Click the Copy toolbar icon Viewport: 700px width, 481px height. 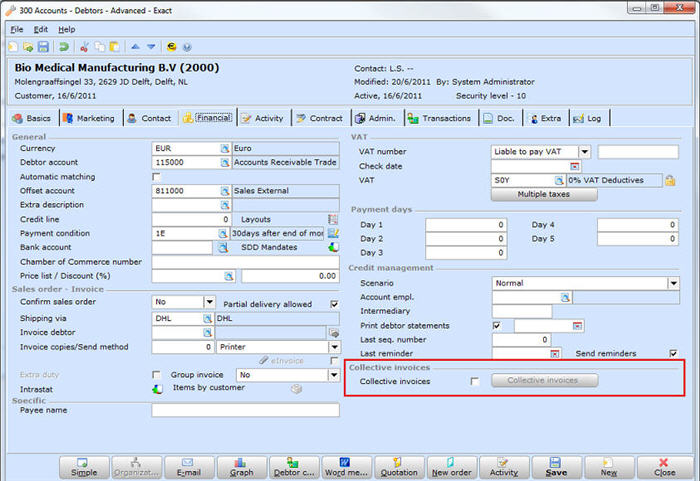100,46
